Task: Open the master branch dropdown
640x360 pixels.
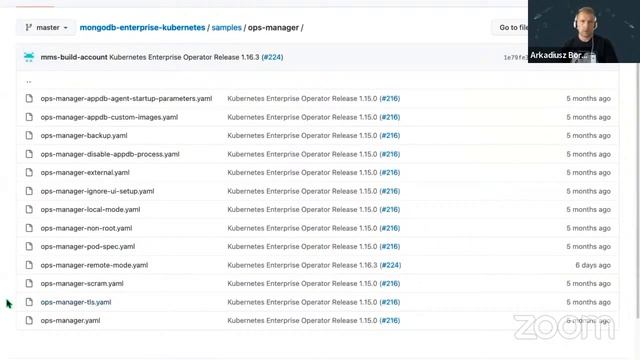Action: (46, 28)
